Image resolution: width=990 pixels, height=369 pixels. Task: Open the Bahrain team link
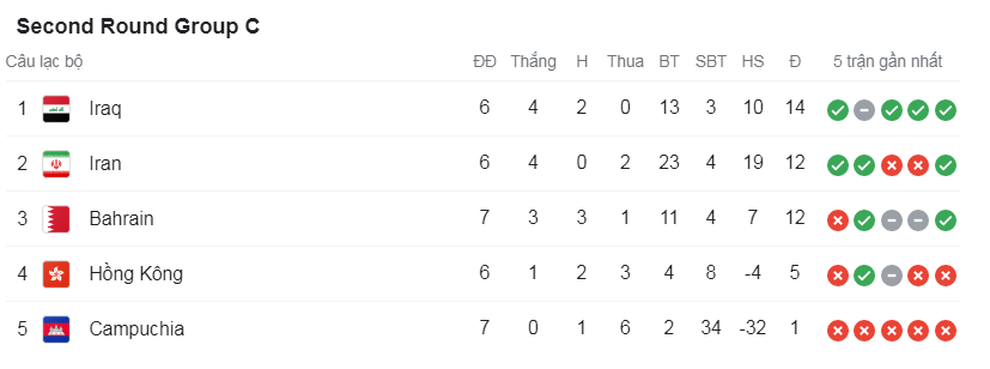click(x=121, y=219)
